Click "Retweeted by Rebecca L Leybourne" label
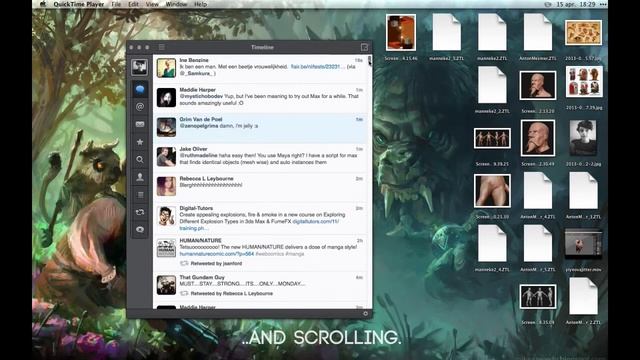This screenshot has height=360, width=640. [231, 293]
